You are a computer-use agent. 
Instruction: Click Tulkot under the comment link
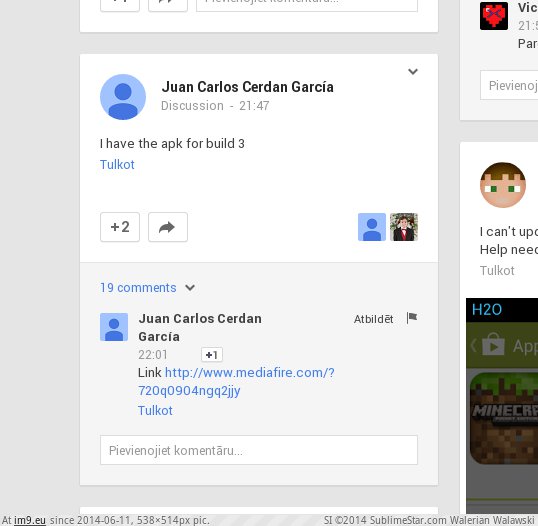[x=155, y=411]
